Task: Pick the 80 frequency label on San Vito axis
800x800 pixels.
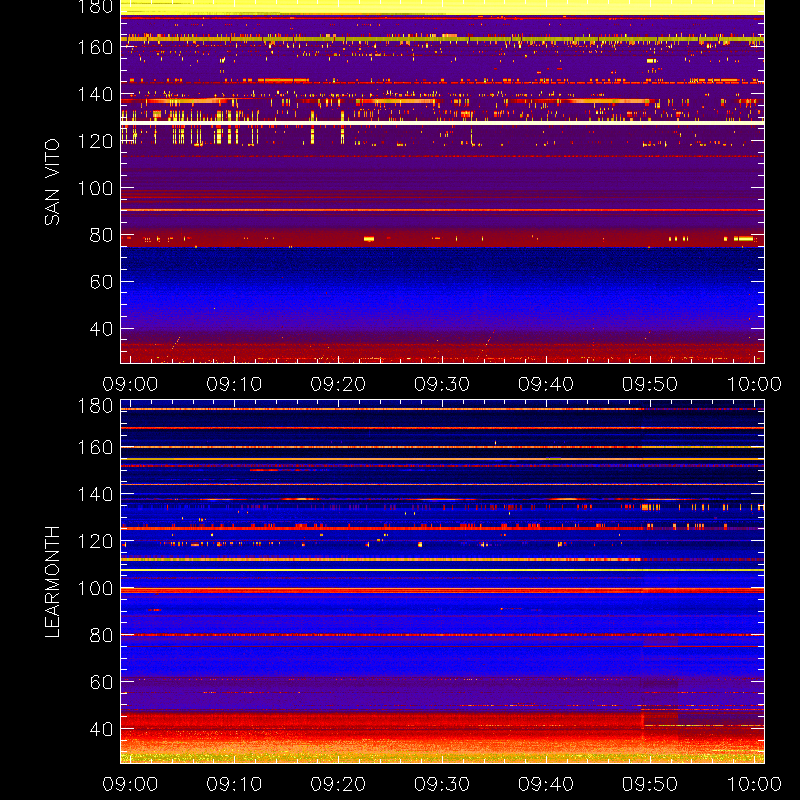Action: 101,235
